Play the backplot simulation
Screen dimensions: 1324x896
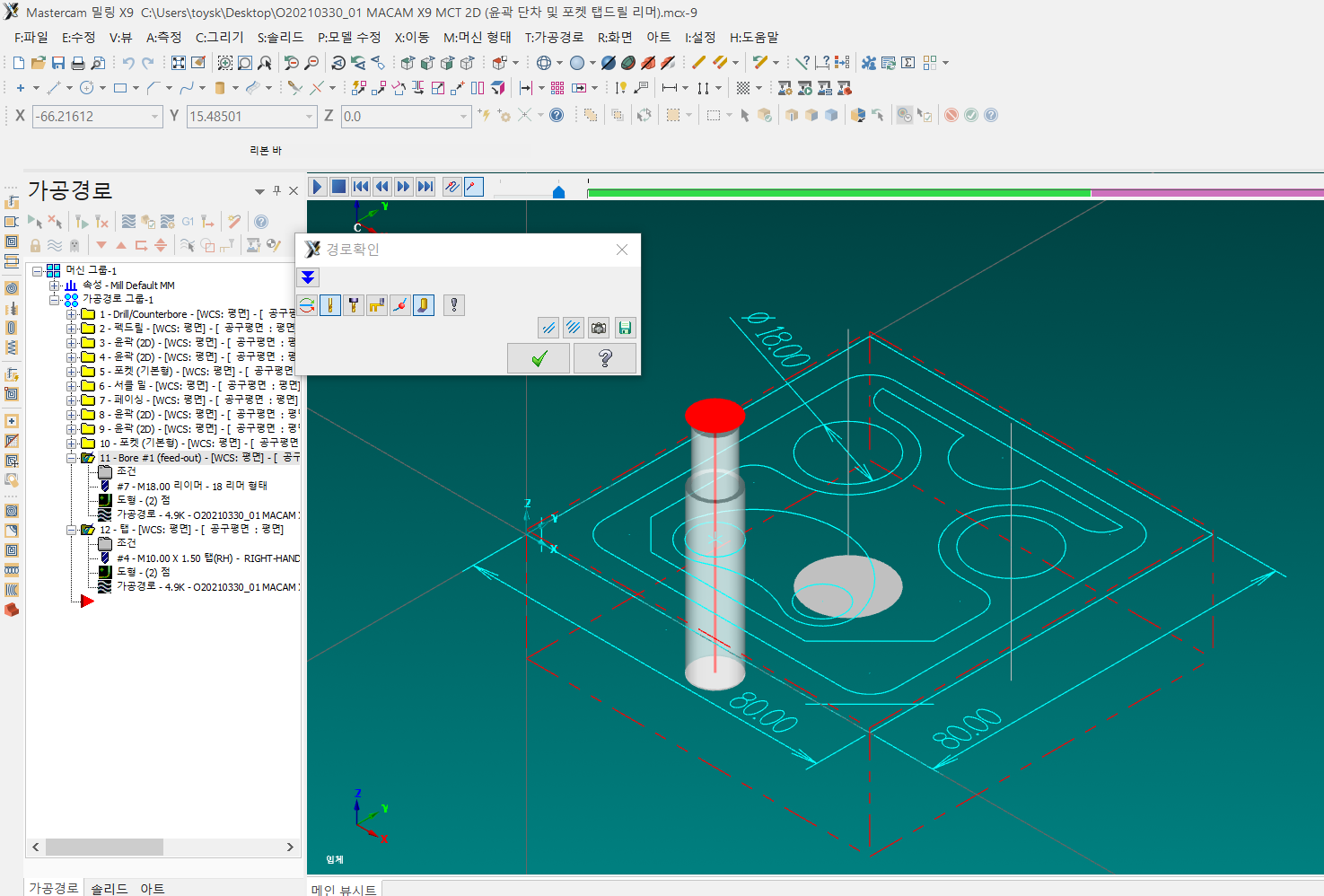click(317, 187)
